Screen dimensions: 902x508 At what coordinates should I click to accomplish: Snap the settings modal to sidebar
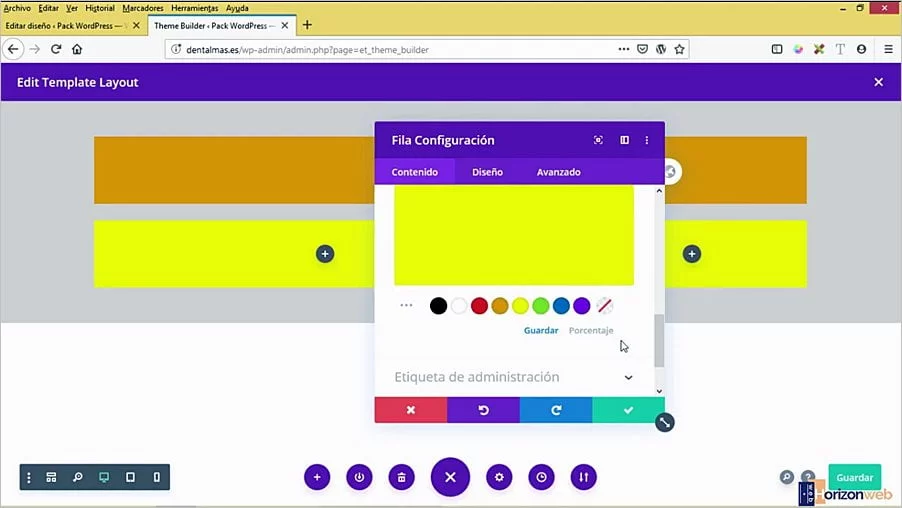[624, 140]
